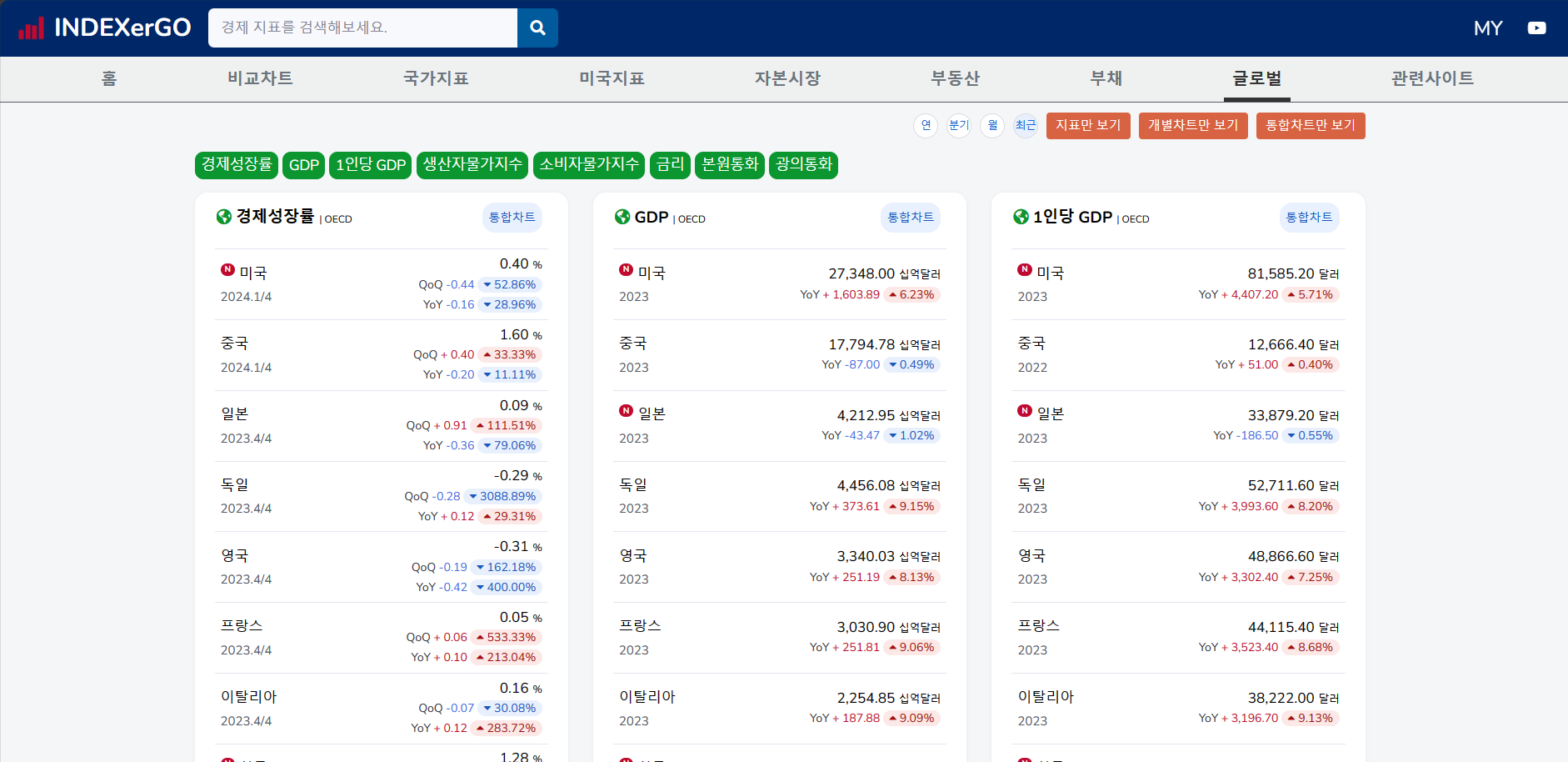Jump to 본원통화 green tag

point(730,165)
